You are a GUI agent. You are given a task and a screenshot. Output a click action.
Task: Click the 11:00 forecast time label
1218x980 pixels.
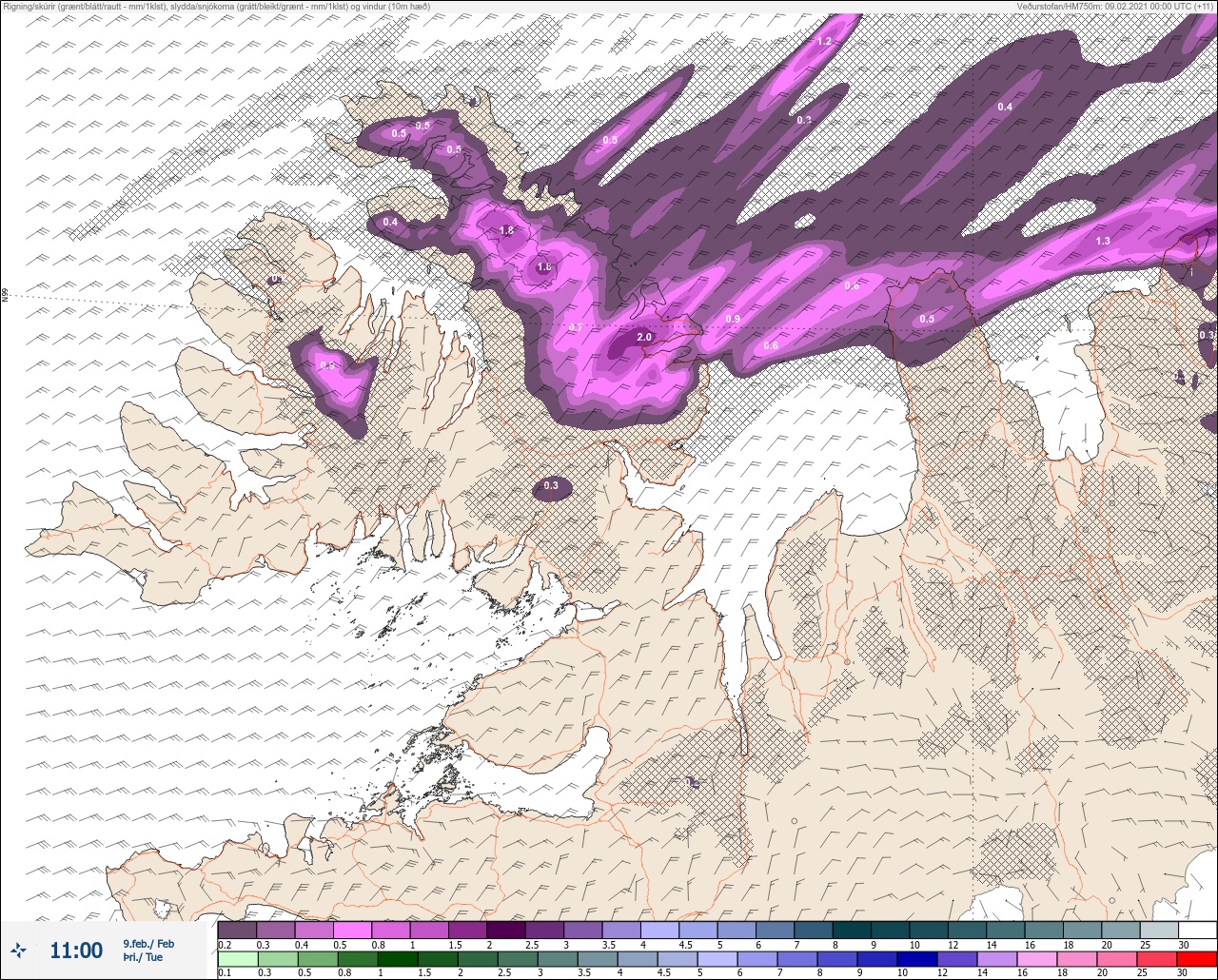76,951
